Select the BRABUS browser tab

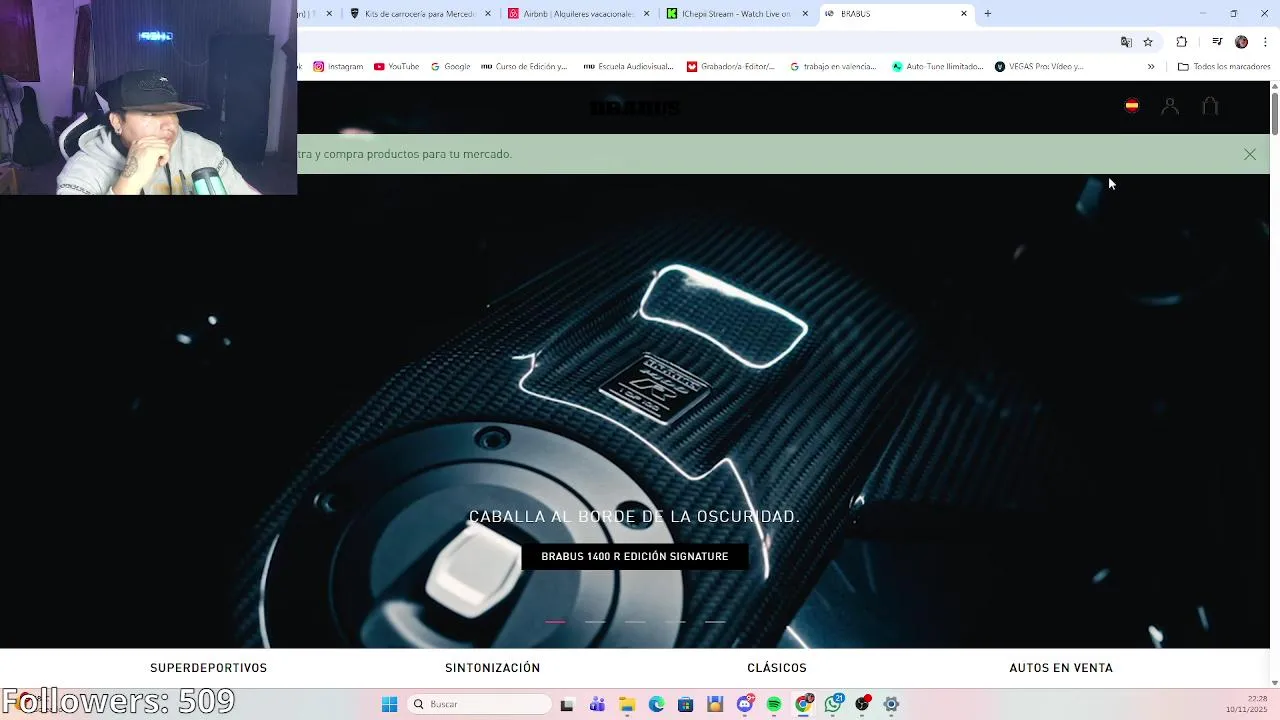coord(895,14)
